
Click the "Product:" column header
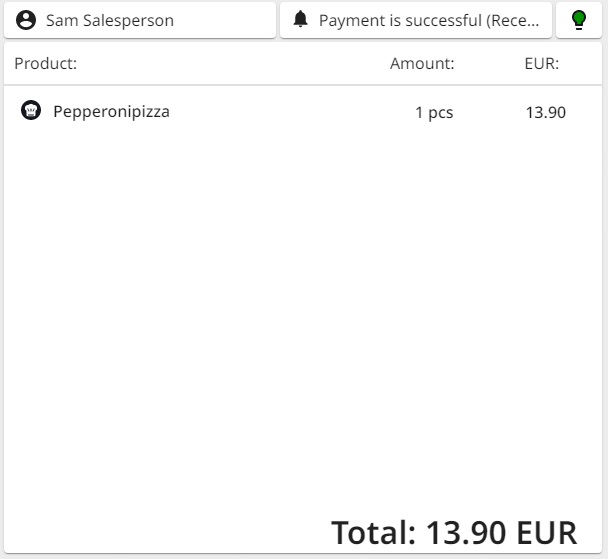pyautogui.click(x=46, y=64)
